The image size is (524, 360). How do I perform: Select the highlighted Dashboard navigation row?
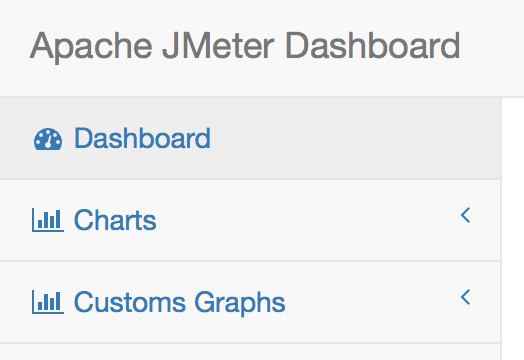(x=250, y=138)
